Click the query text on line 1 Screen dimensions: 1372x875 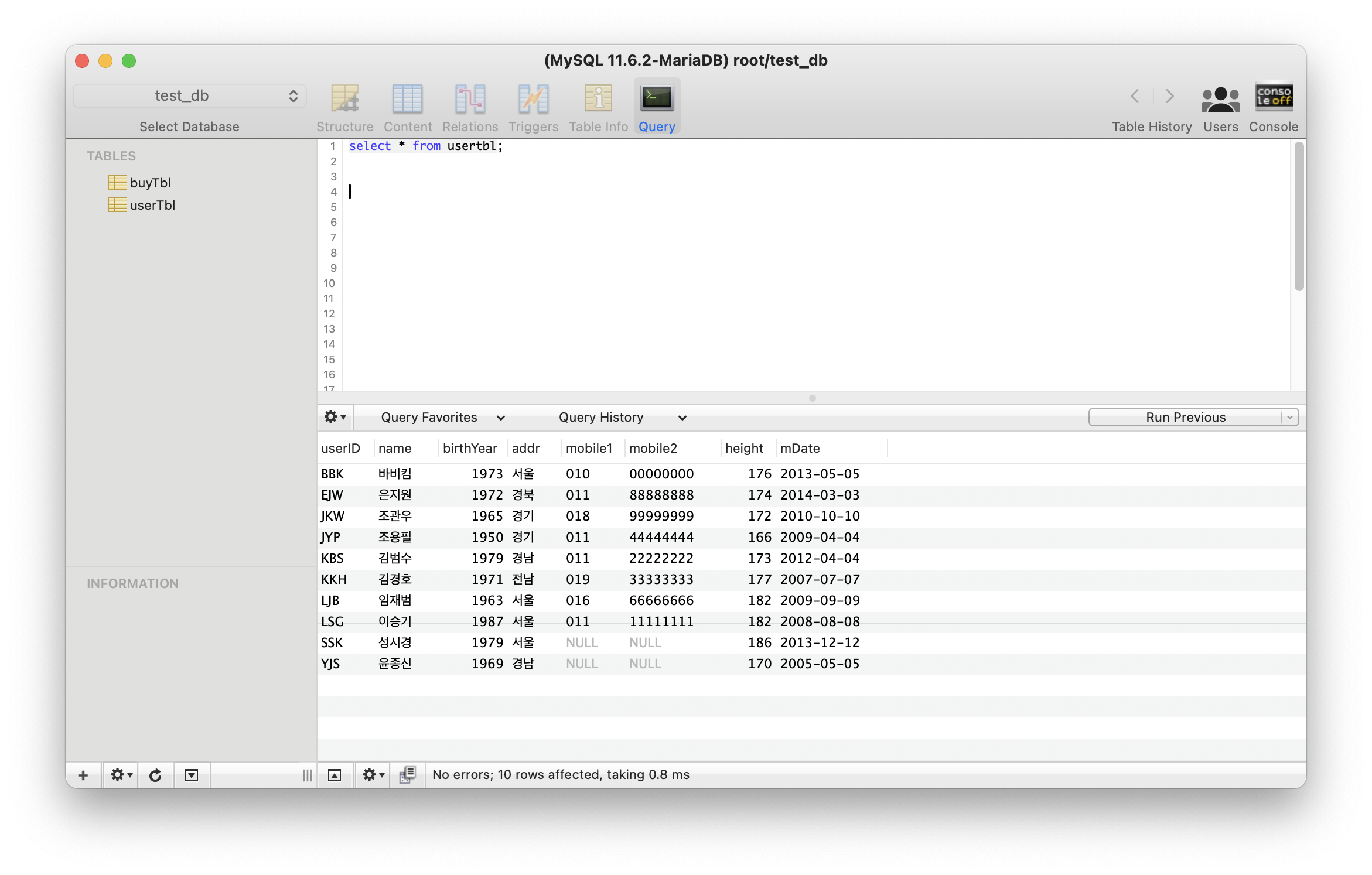[426, 146]
